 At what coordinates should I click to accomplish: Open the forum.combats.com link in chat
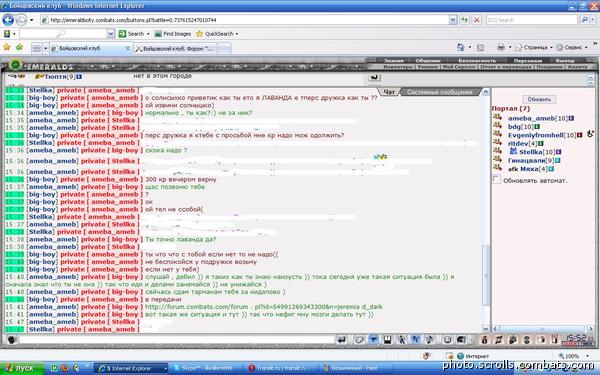pos(264,307)
